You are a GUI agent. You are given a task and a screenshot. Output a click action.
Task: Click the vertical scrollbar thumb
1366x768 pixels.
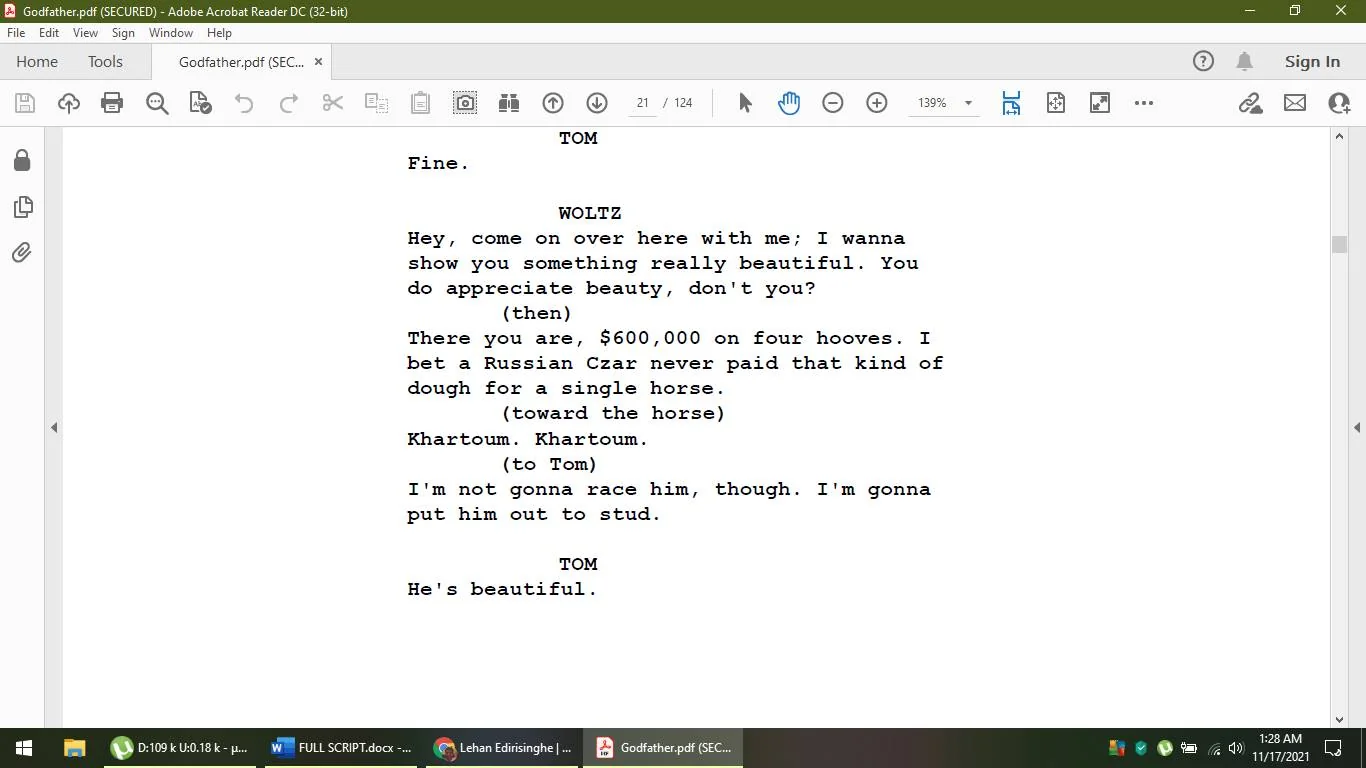(1339, 244)
